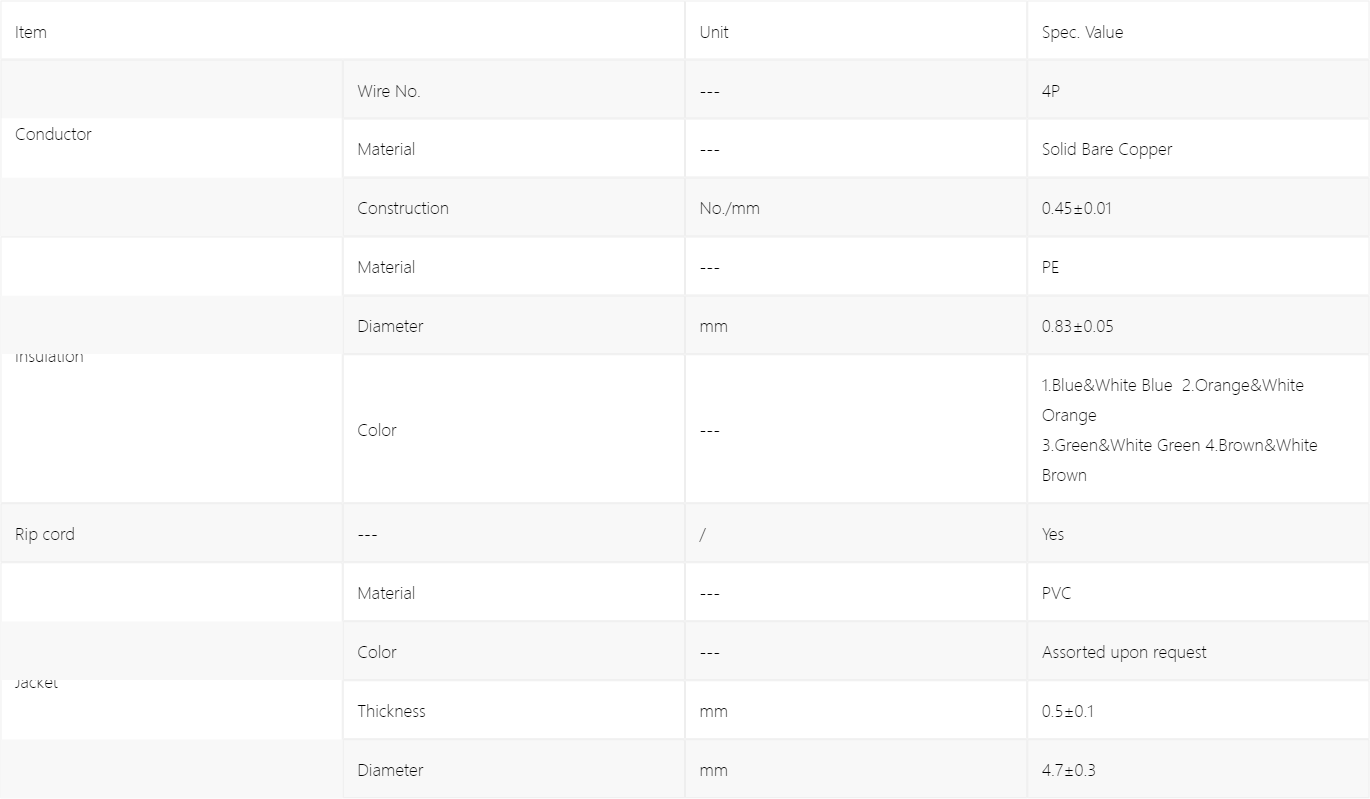Image resolution: width=1370 pixels, height=799 pixels.
Task: Click the Rip cord row label
Action: click(x=45, y=534)
